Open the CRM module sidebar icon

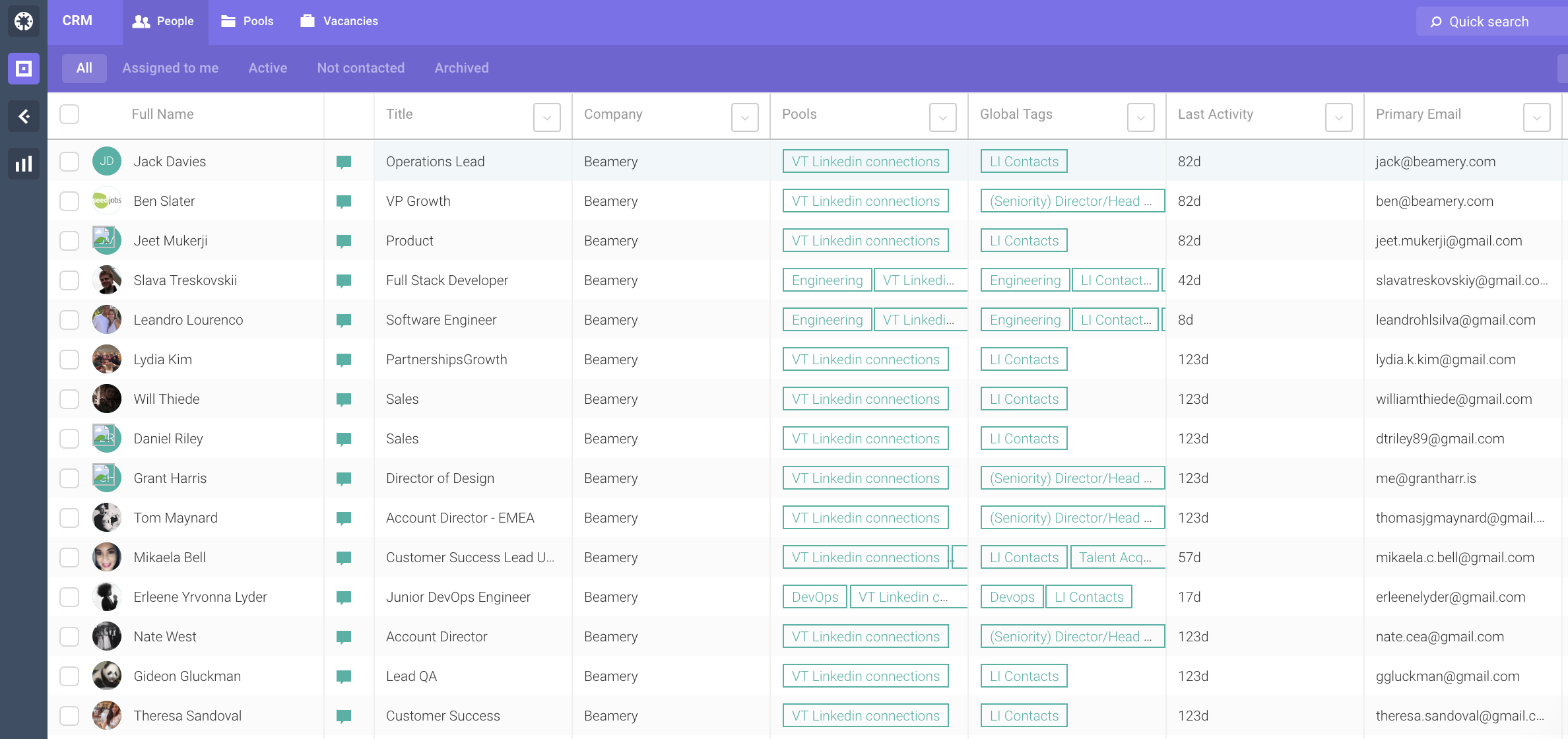coord(24,69)
